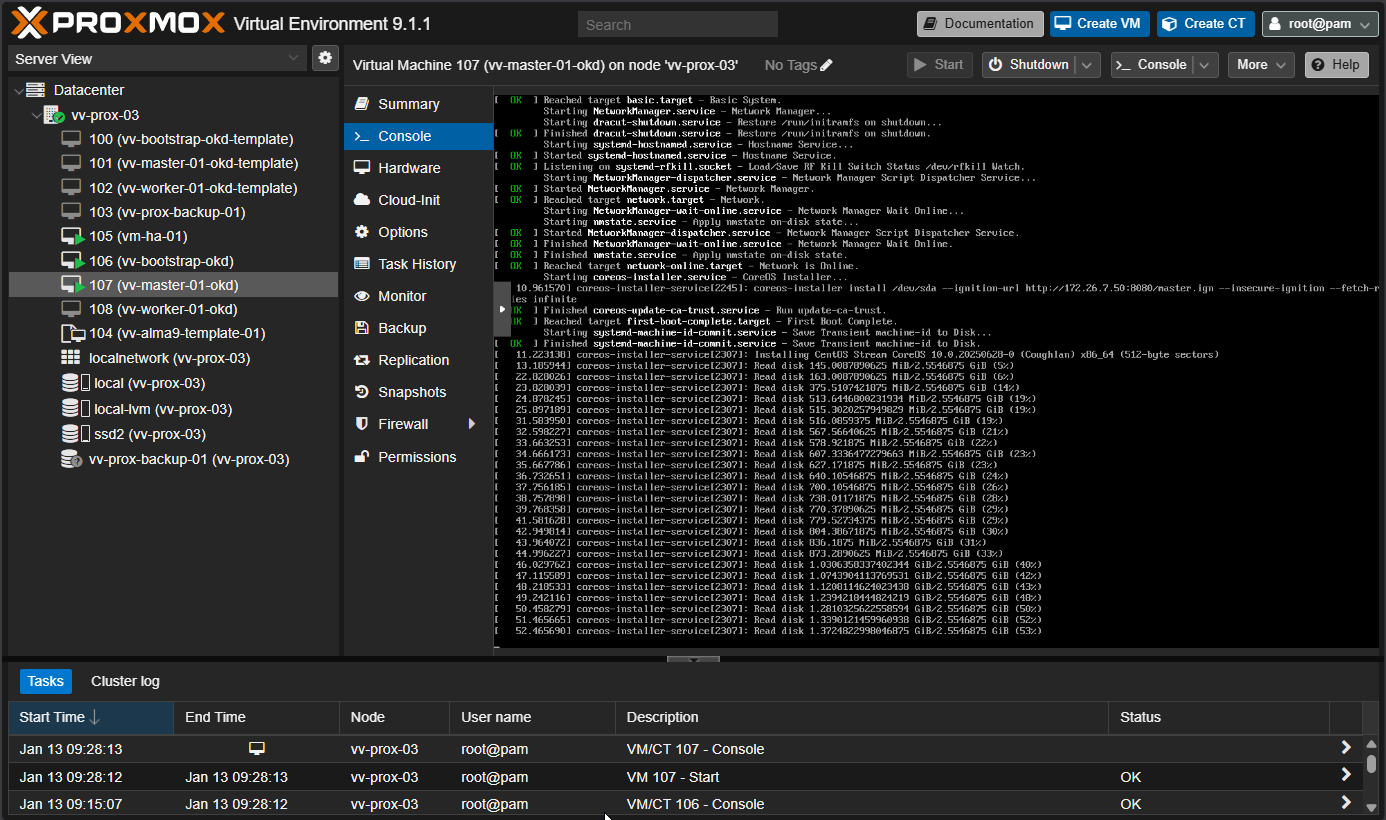Select the ssd2 storage on vv-prox-03

point(149,434)
